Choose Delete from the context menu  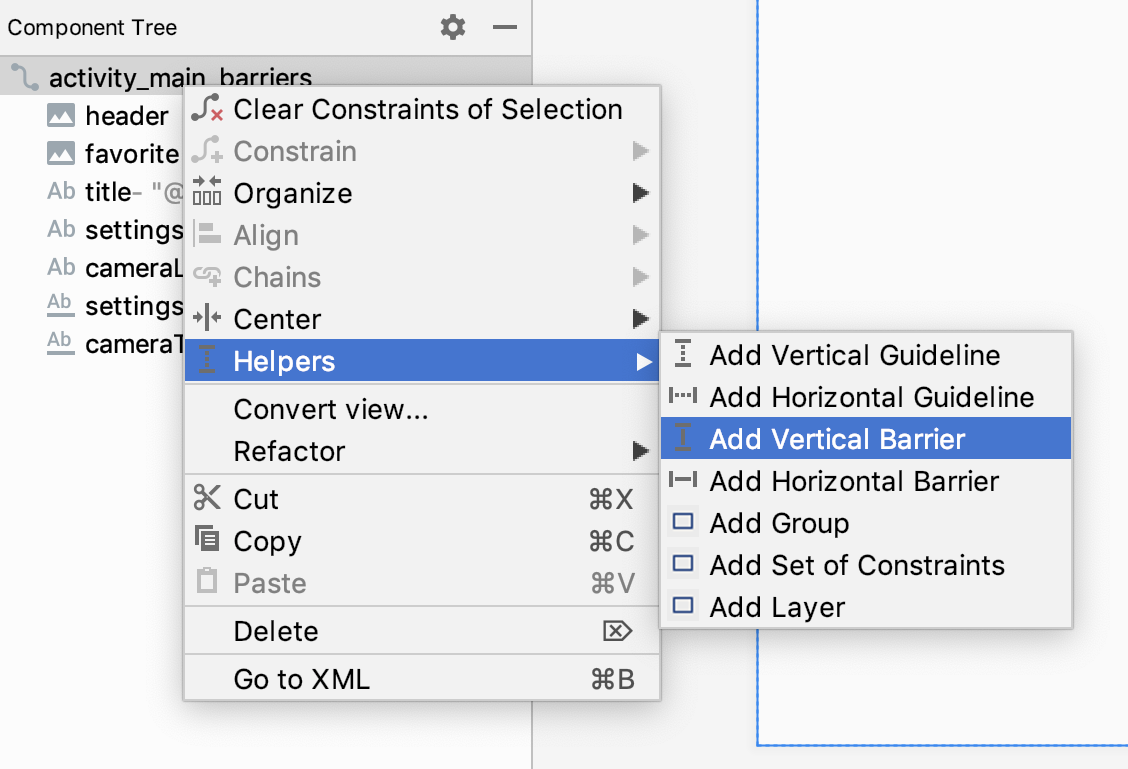pyautogui.click(x=276, y=631)
